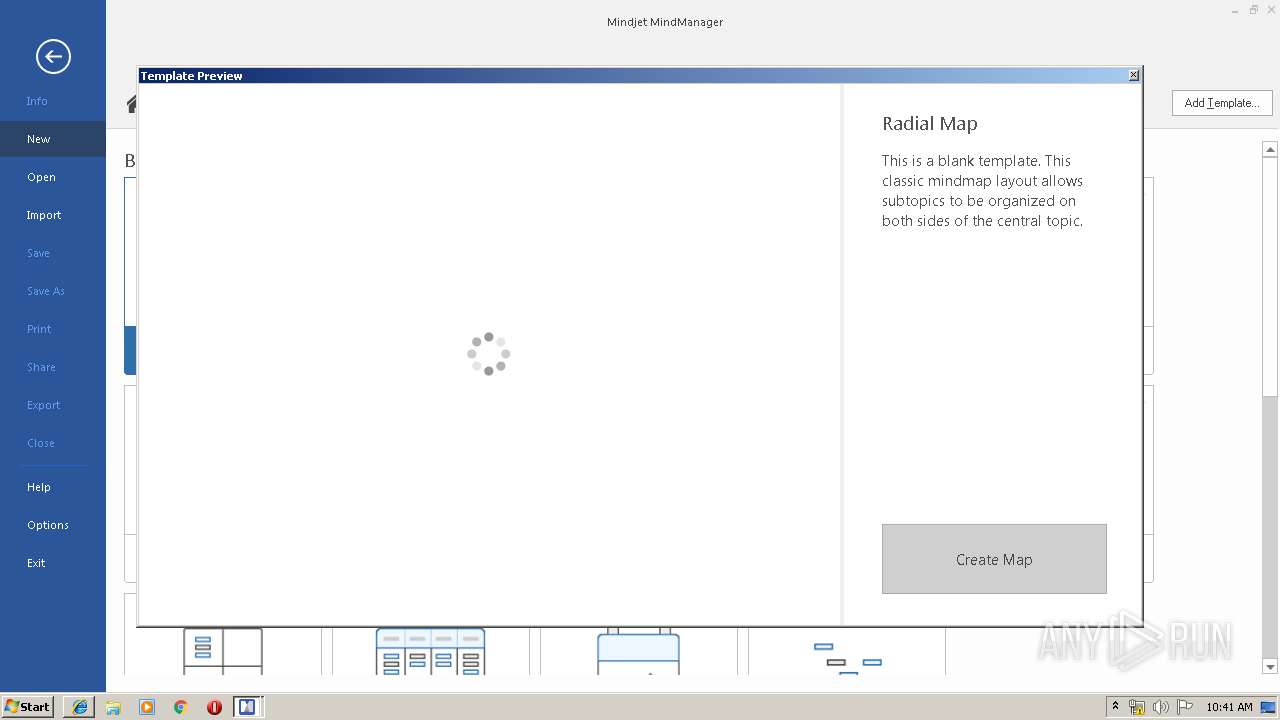Open Help in the sidebar
This screenshot has height=720, width=1280.
point(39,487)
